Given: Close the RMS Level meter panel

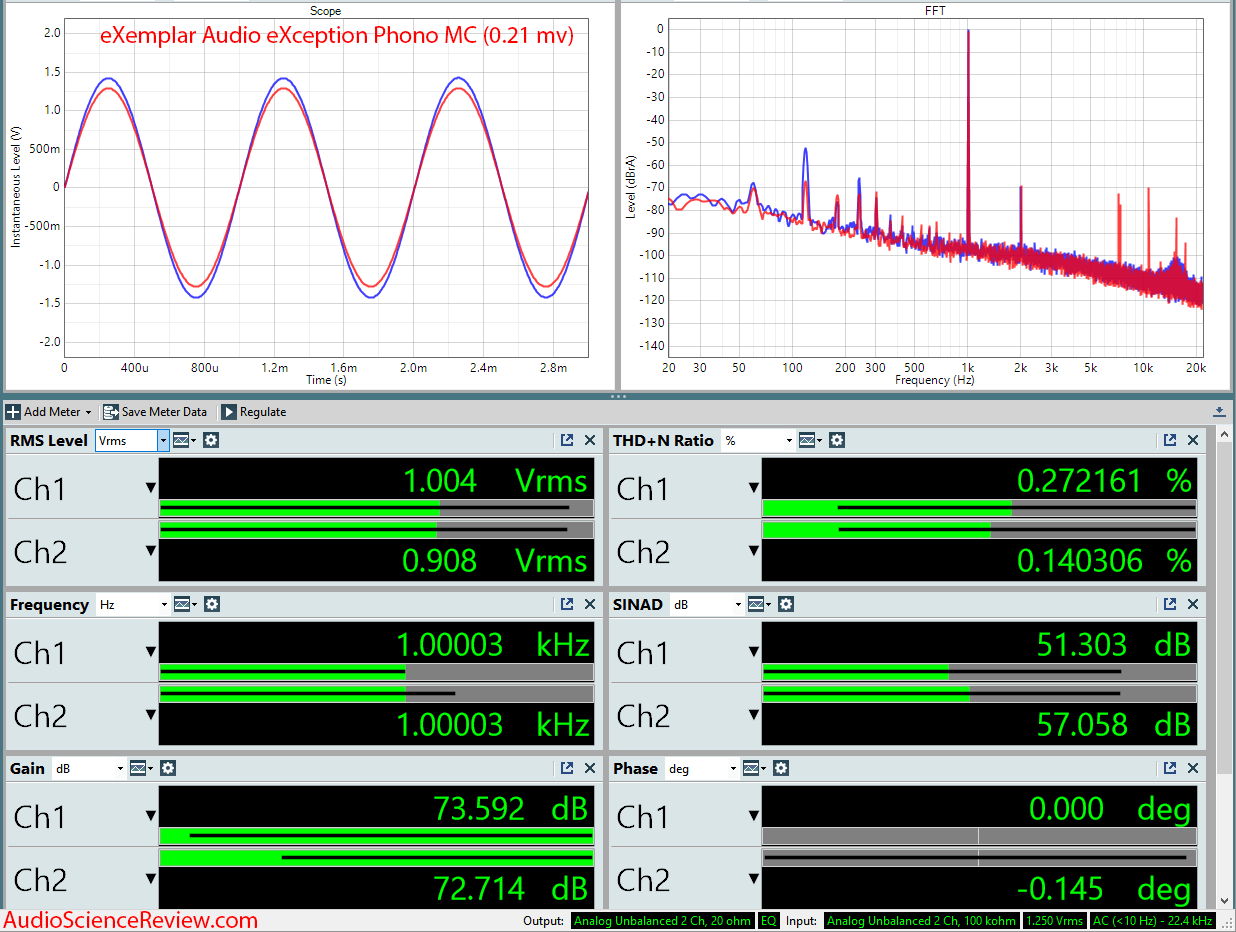Looking at the screenshot, I should pos(590,440).
